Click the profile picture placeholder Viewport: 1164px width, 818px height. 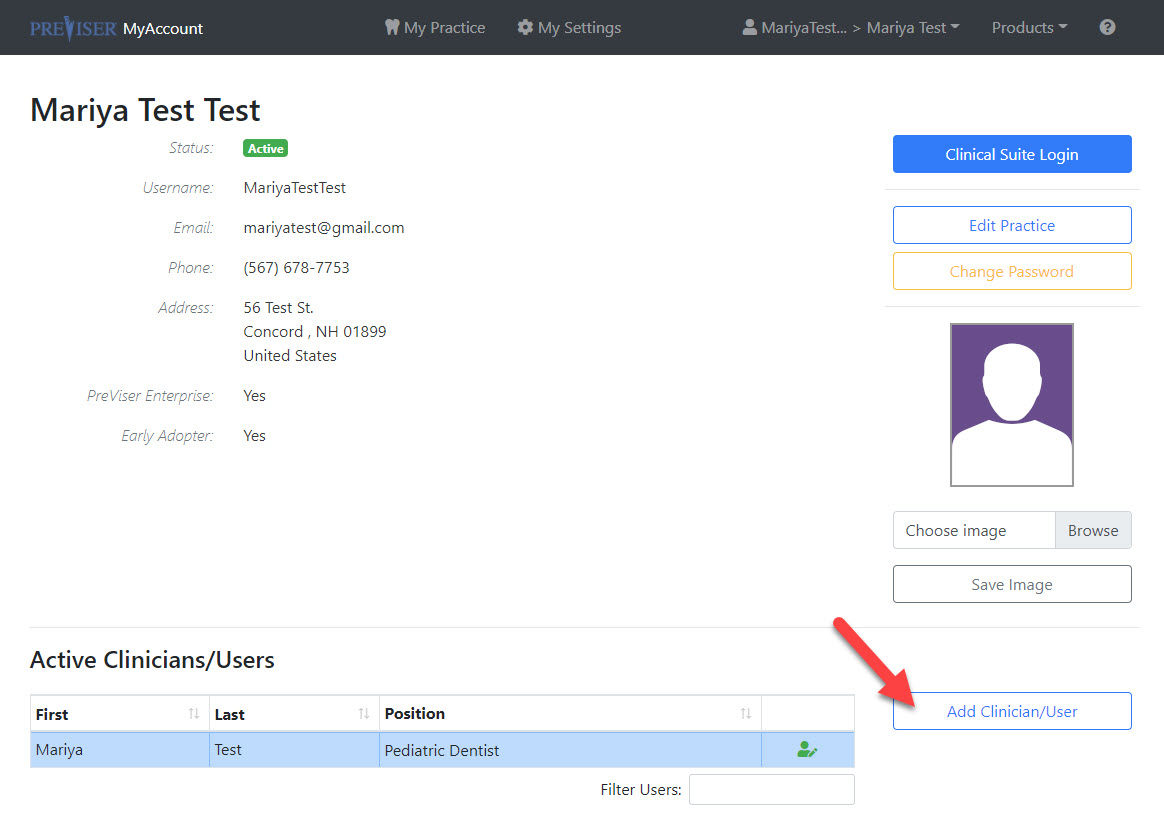[1011, 404]
